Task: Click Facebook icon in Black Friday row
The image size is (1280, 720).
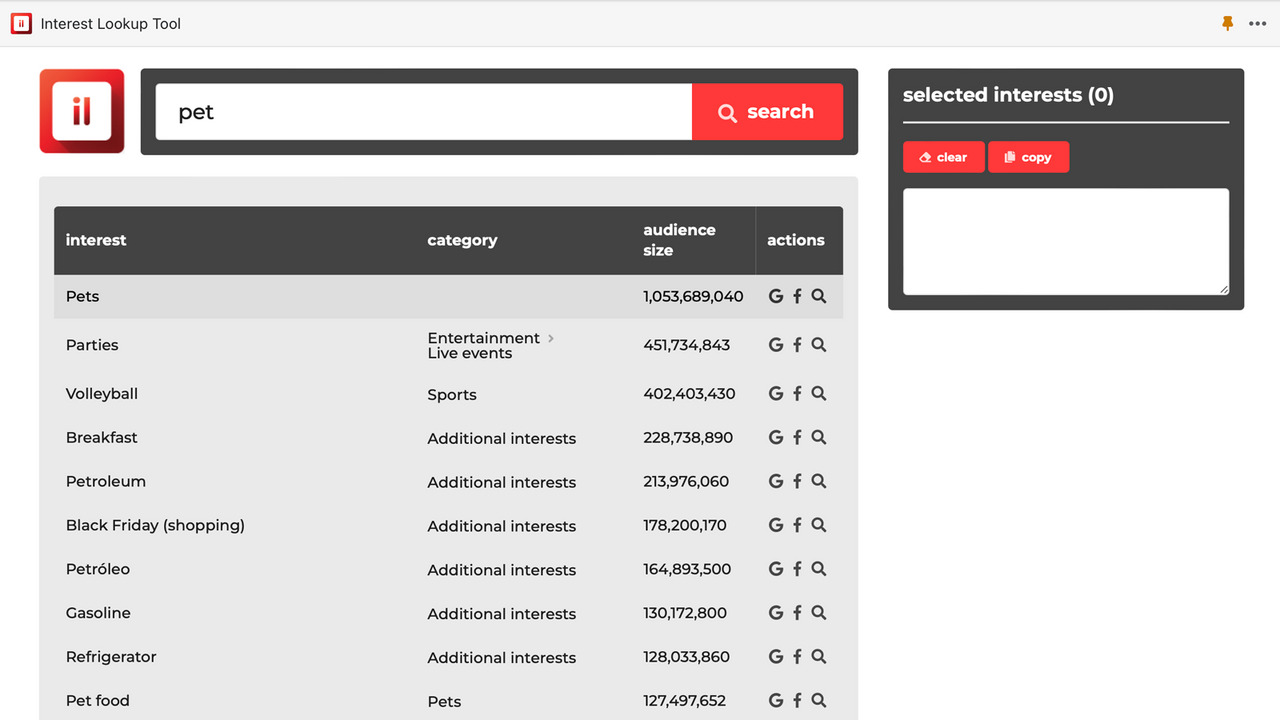Action: pos(797,526)
